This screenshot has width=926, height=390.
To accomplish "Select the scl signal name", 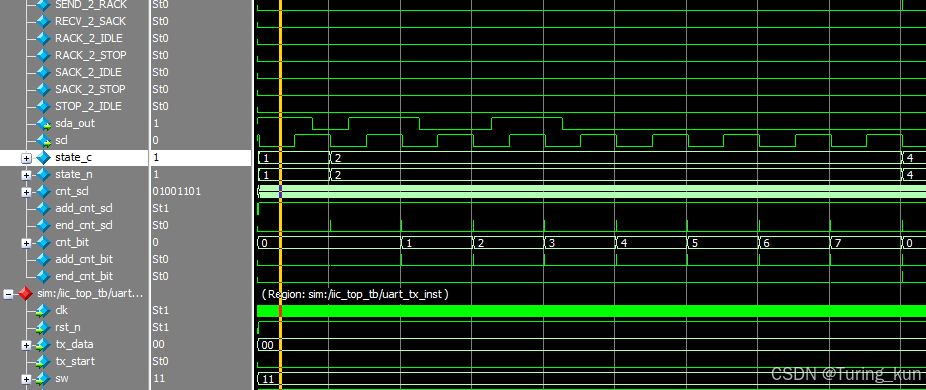I will (61, 141).
